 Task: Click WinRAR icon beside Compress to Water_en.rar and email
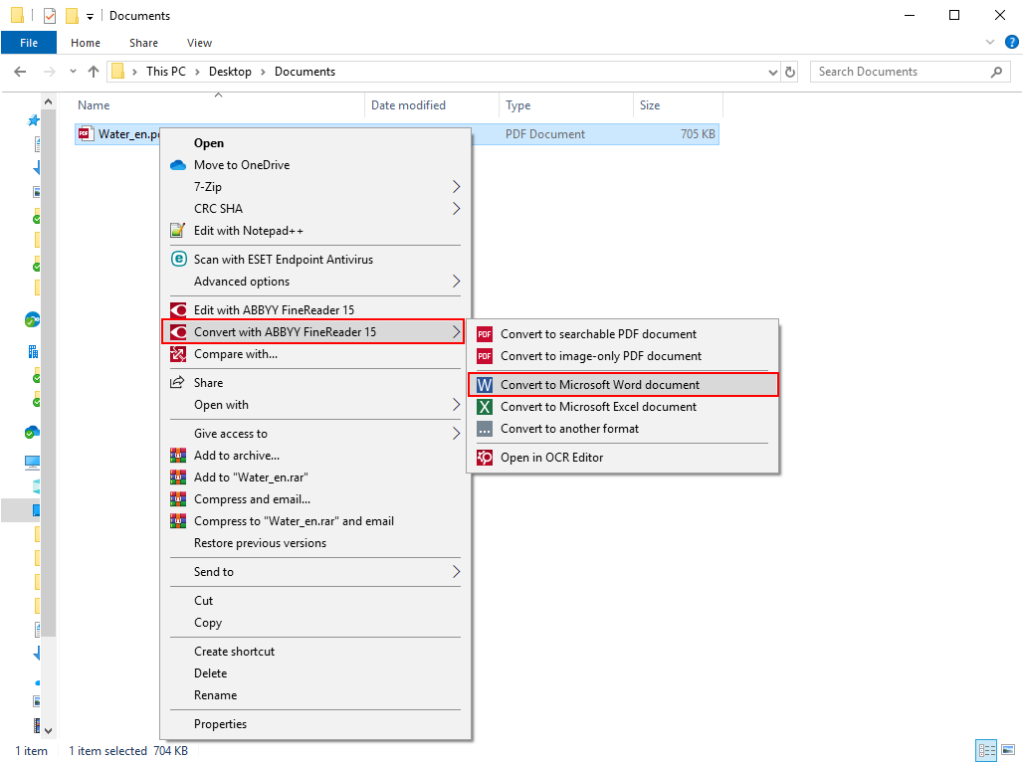click(178, 521)
